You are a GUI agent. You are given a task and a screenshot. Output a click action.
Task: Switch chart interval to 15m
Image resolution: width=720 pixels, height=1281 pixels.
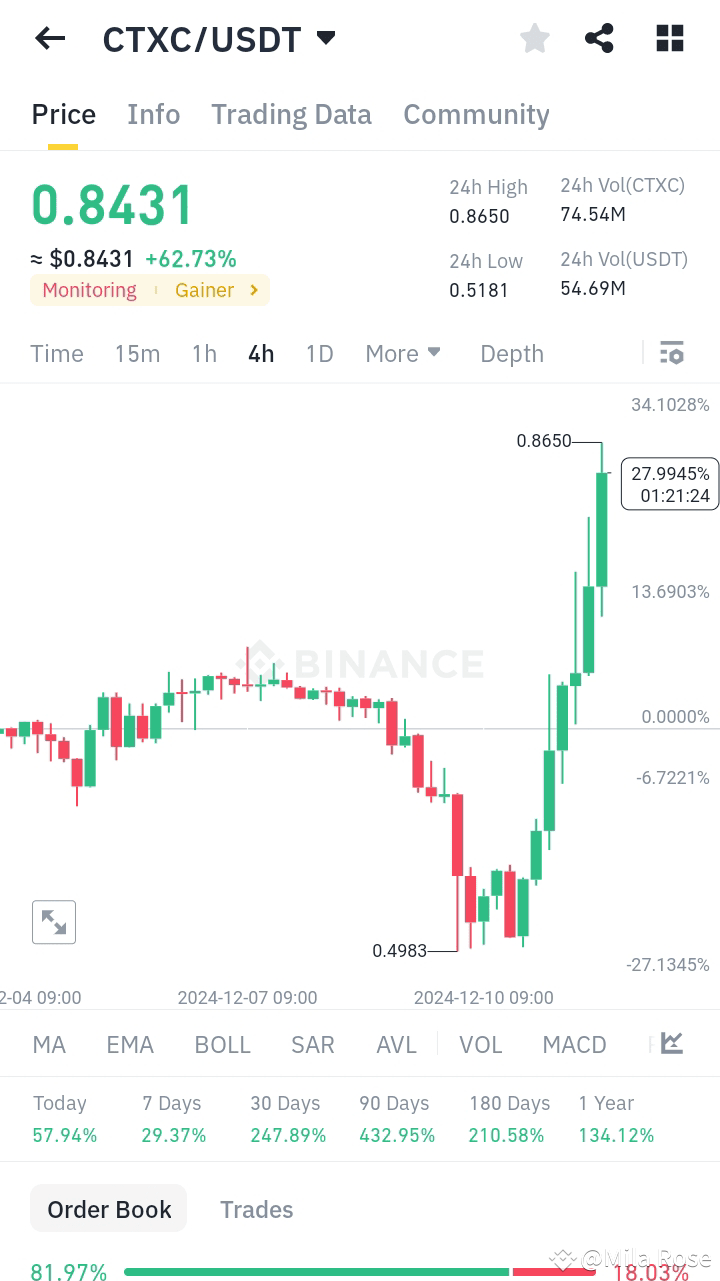coord(137,353)
